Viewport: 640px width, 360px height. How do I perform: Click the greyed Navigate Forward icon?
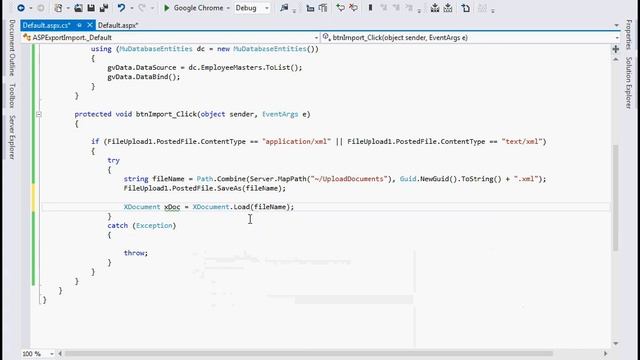click(40, 8)
